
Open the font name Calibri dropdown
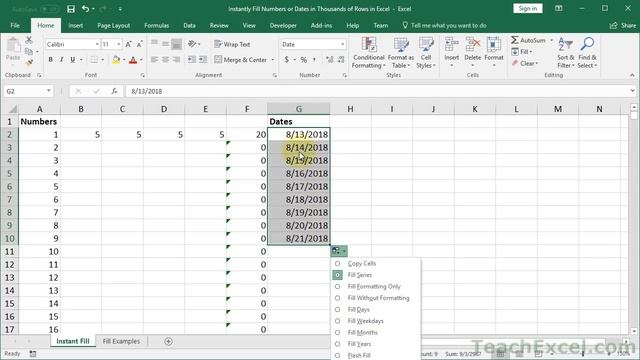(x=97, y=44)
